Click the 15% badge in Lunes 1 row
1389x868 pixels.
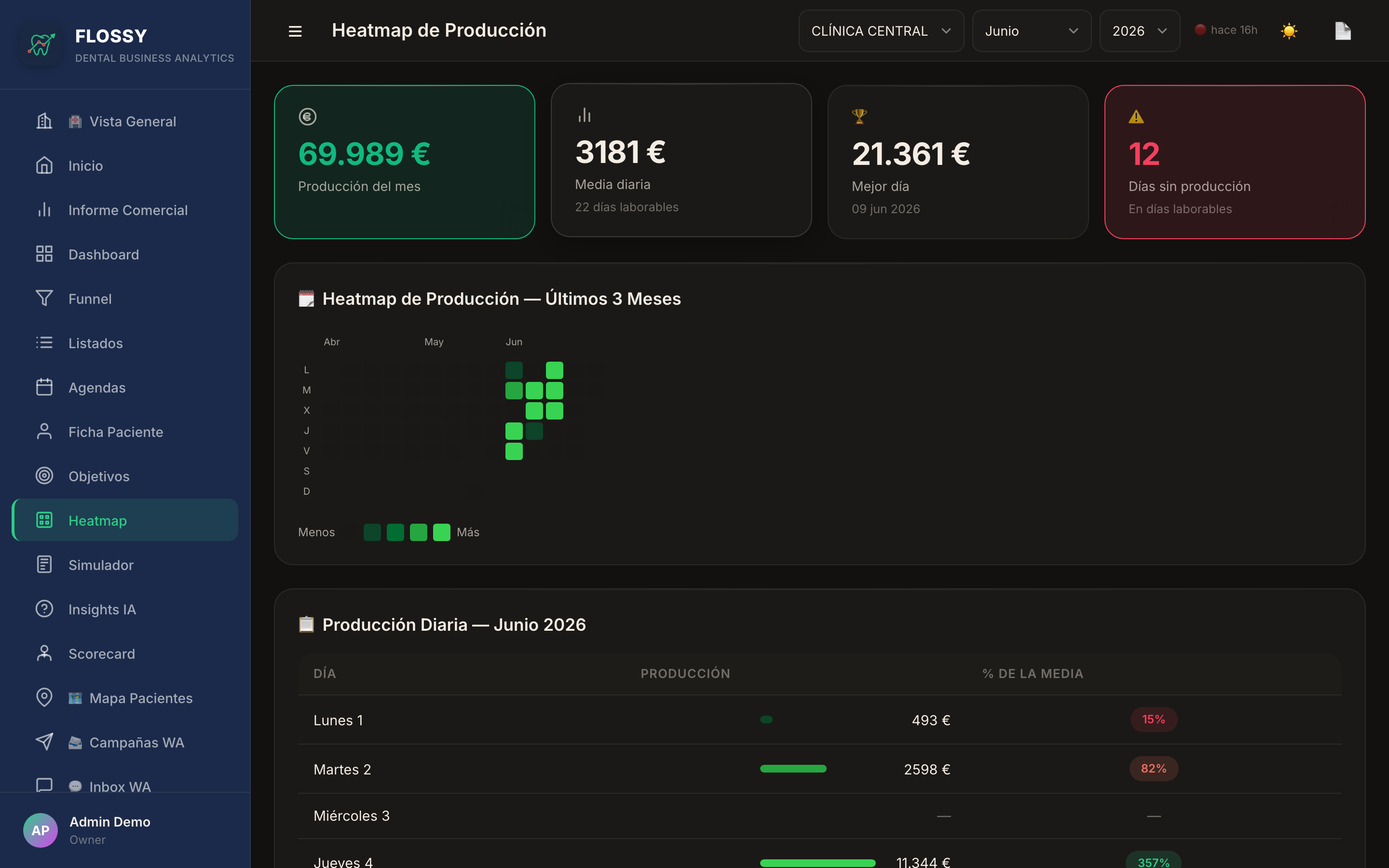(x=1153, y=719)
